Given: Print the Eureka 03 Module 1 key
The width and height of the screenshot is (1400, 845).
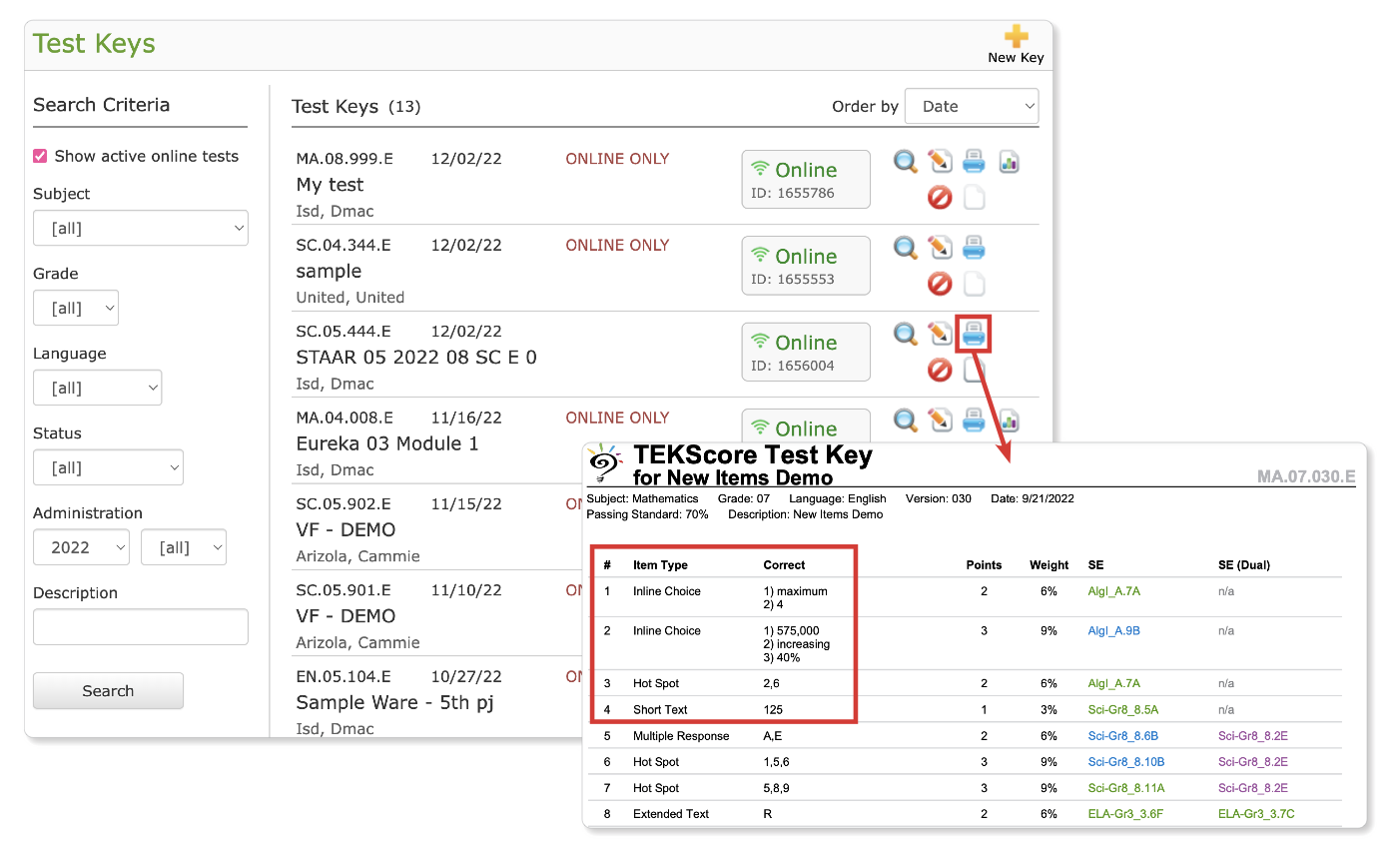Looking at the screenshot, I should pyautogui.click(x=975, y=420).
